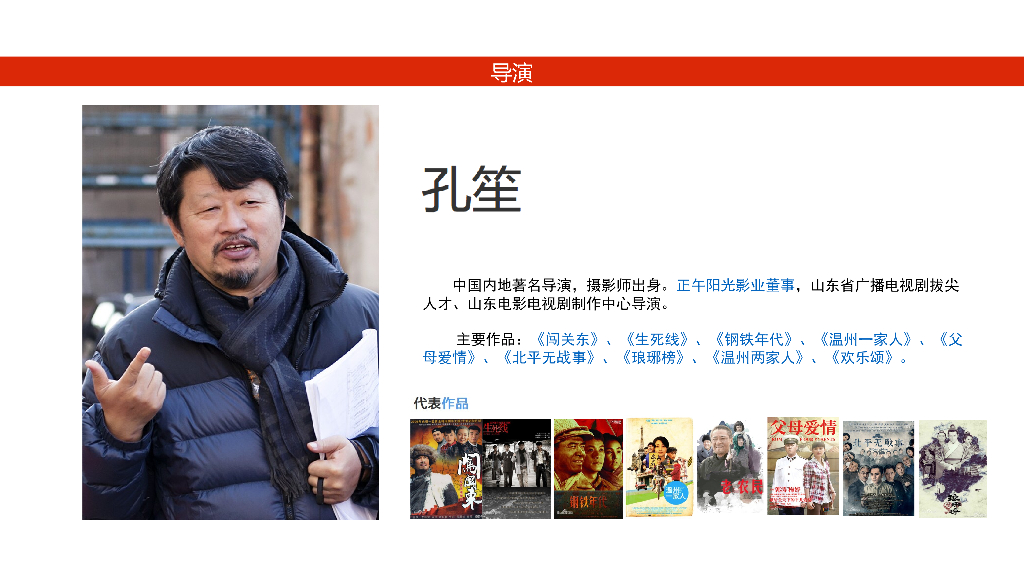
Task: Open the 正午阳光影业董事 link
Action: tap(735, 285)
